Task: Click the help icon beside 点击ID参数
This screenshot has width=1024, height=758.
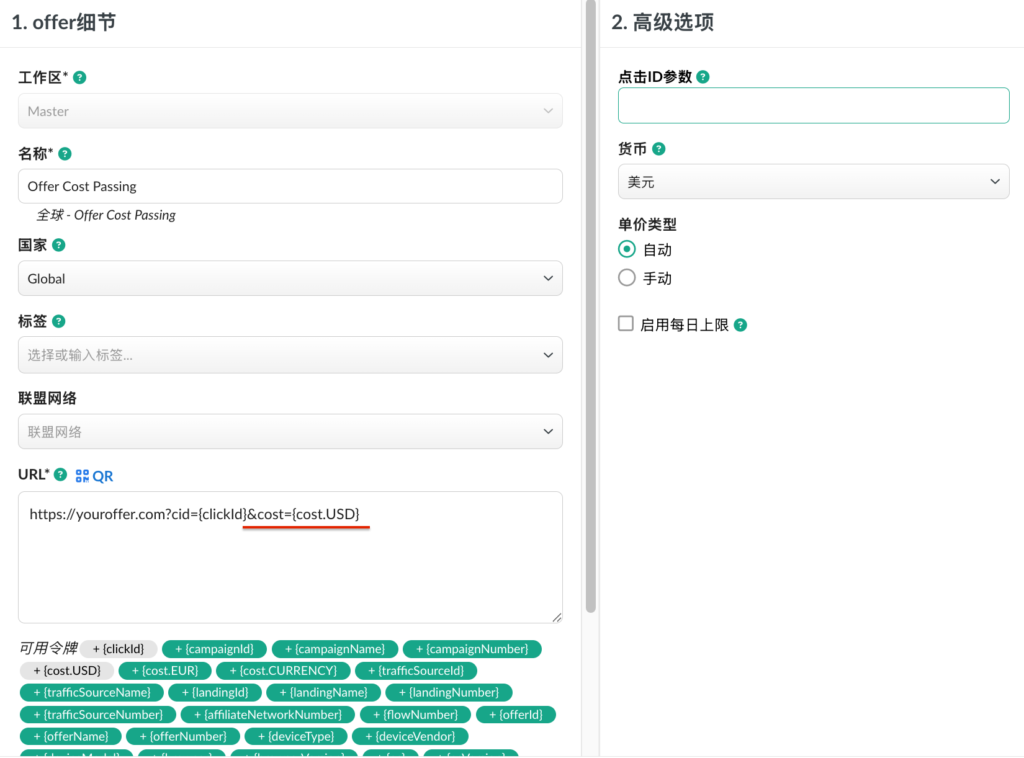Action: [703, 77]
